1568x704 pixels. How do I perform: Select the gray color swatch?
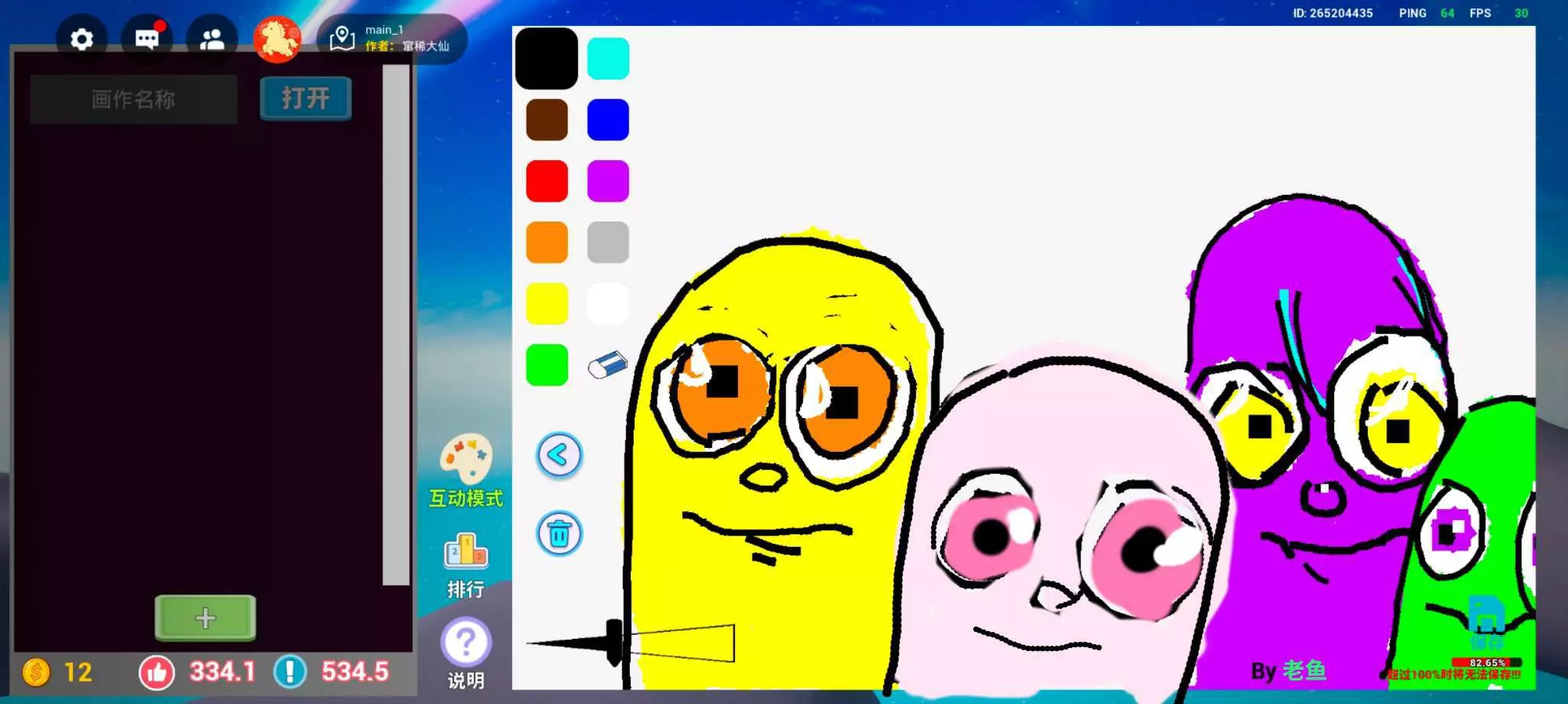[x=608, y=242]
